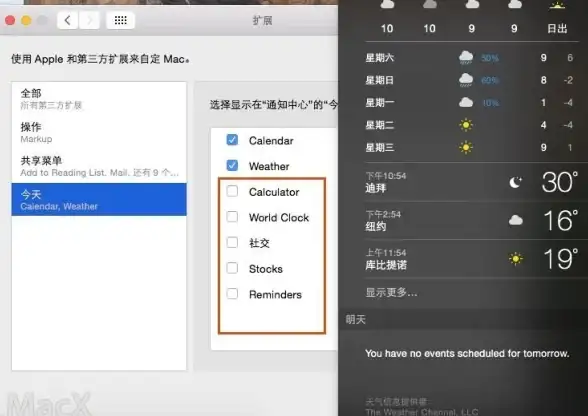This screenshot has width=588, height=416.
Task: Click the 星期一 forecast row
Action: [x=470, y=102]
